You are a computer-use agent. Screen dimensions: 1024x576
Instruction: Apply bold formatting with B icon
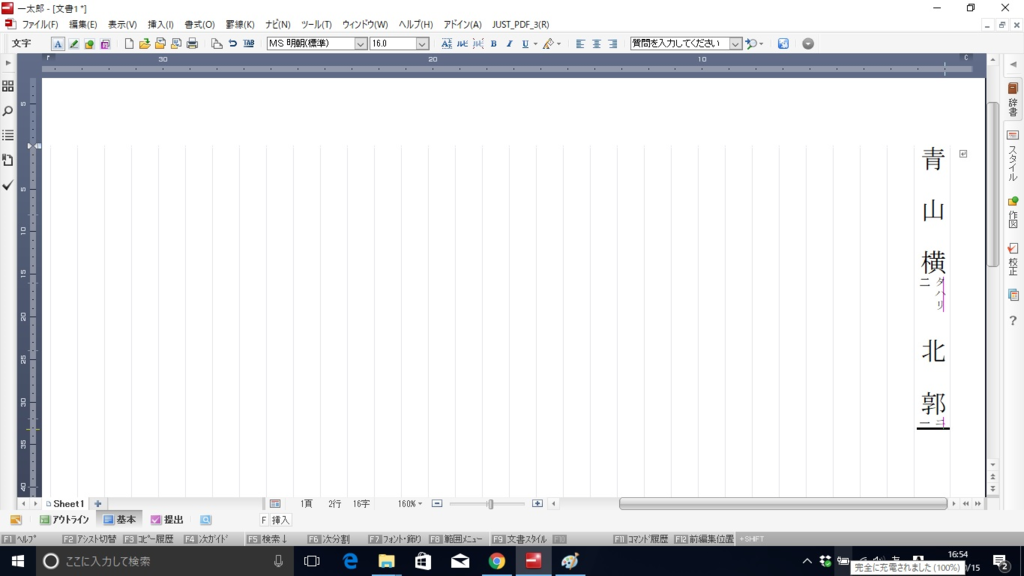point(494,44)
